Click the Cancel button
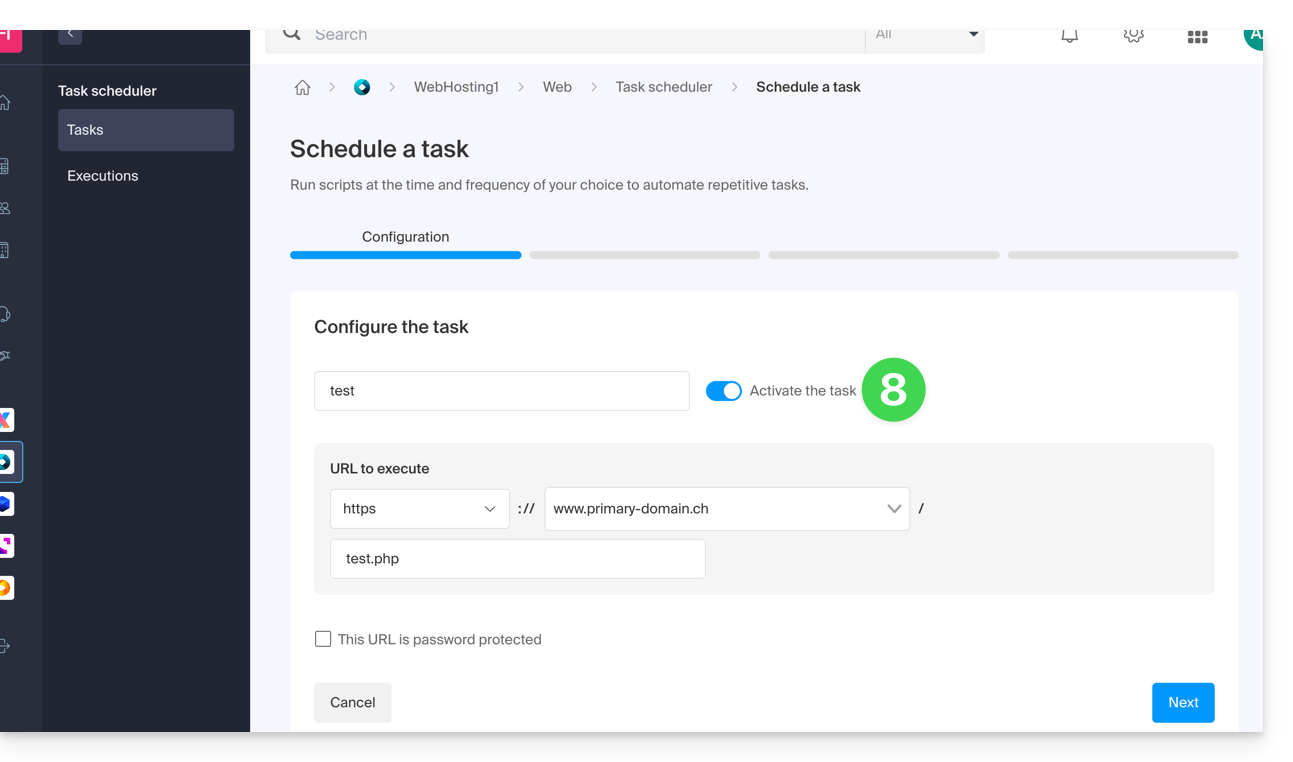1293x762 pixels. [352, 703]
